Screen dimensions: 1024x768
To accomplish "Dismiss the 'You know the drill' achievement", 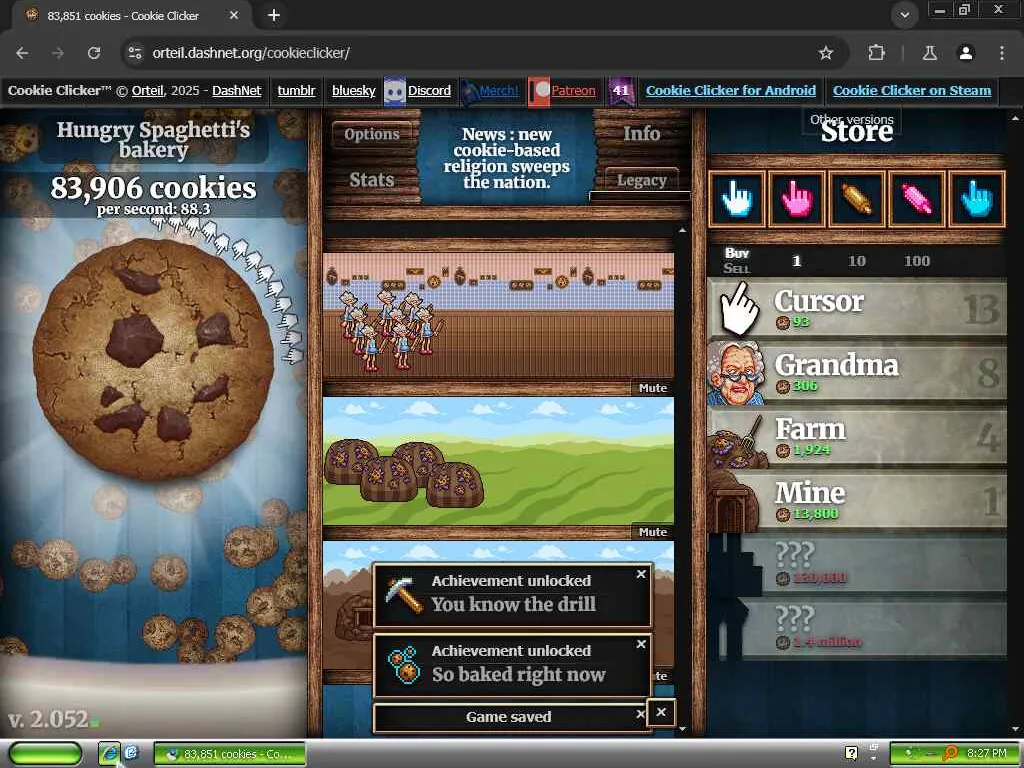I will point(641,574).
